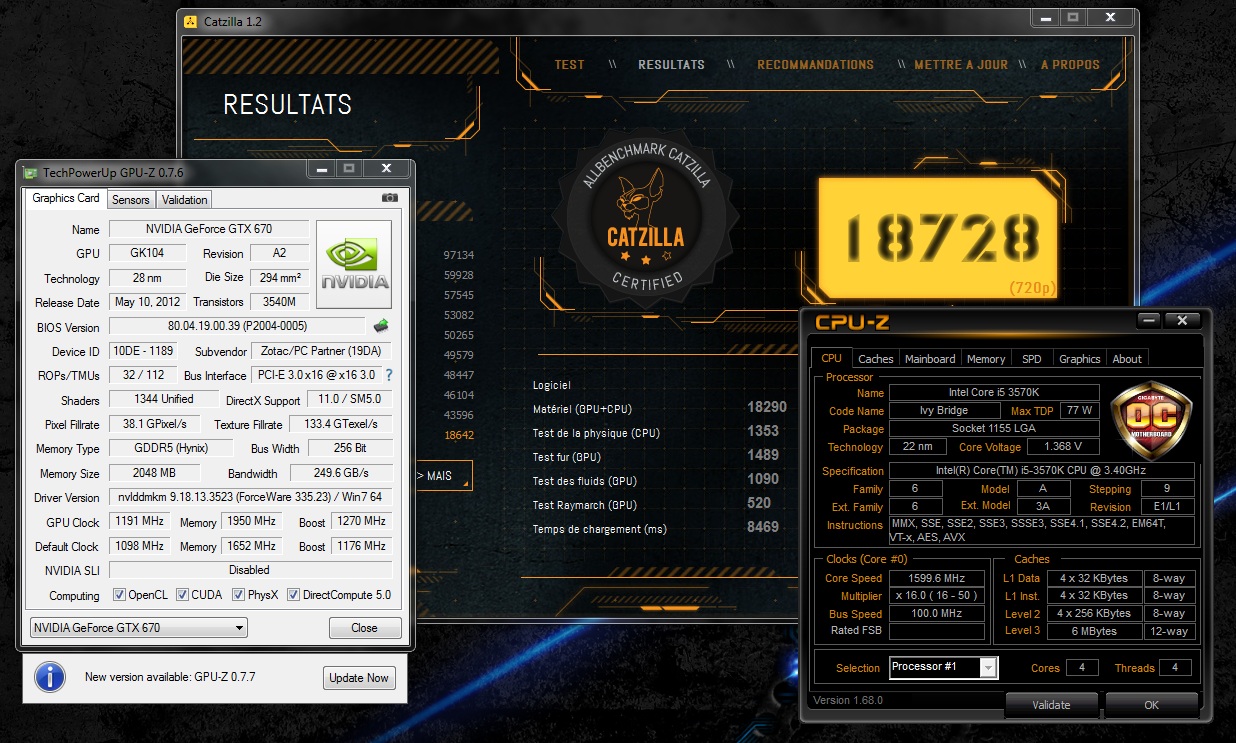Open RECOMMANDATIONS in Catzilla
The image size is (1236, 743).
tap(816, 65)
